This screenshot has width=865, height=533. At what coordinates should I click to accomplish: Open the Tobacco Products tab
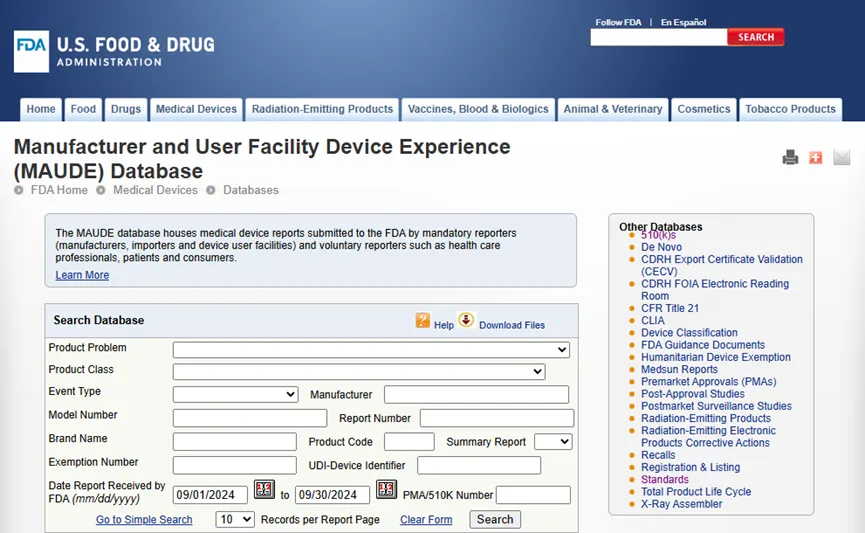click(791, 109)
